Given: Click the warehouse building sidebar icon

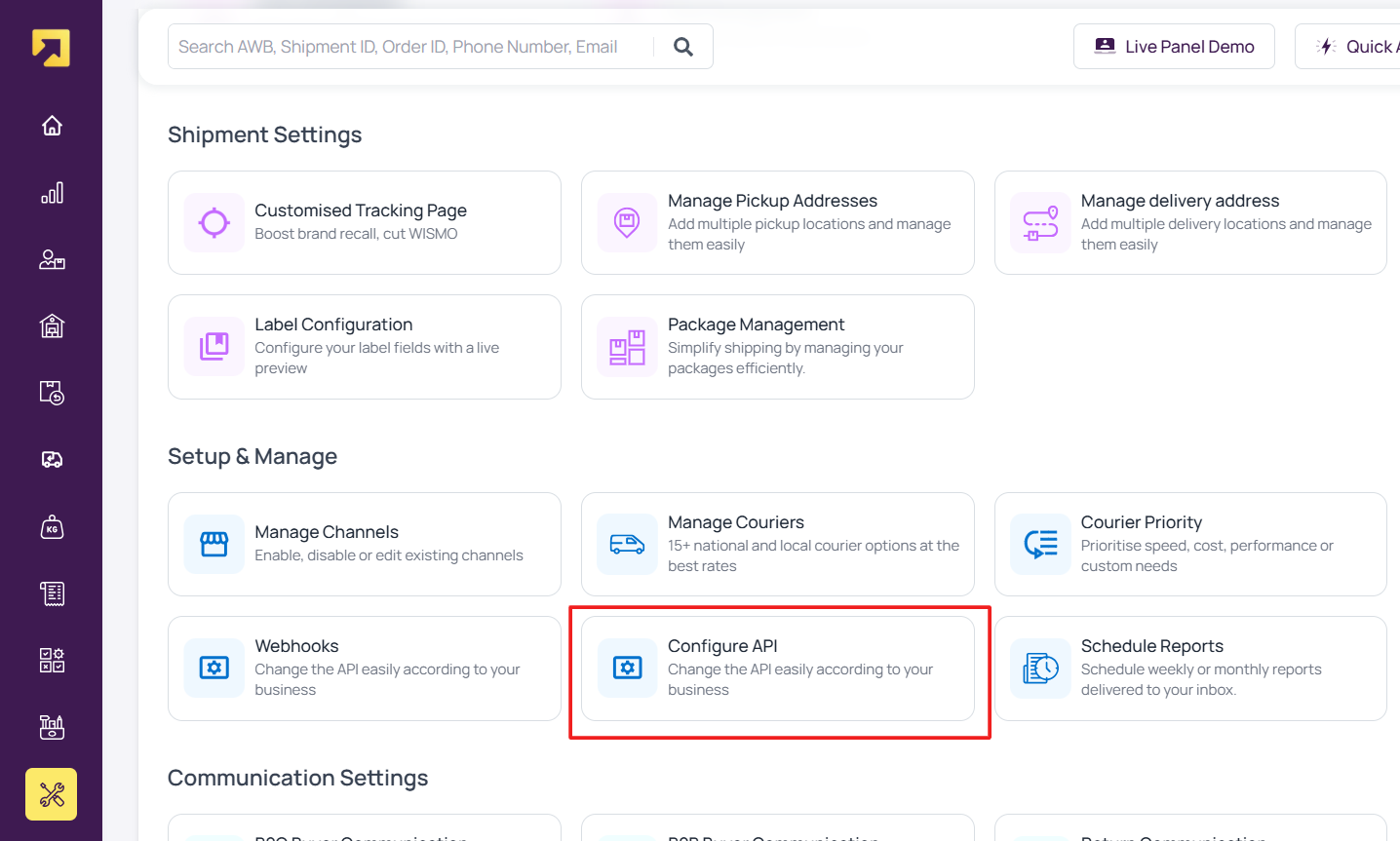Looking at the screenshot, I should 52,325.
